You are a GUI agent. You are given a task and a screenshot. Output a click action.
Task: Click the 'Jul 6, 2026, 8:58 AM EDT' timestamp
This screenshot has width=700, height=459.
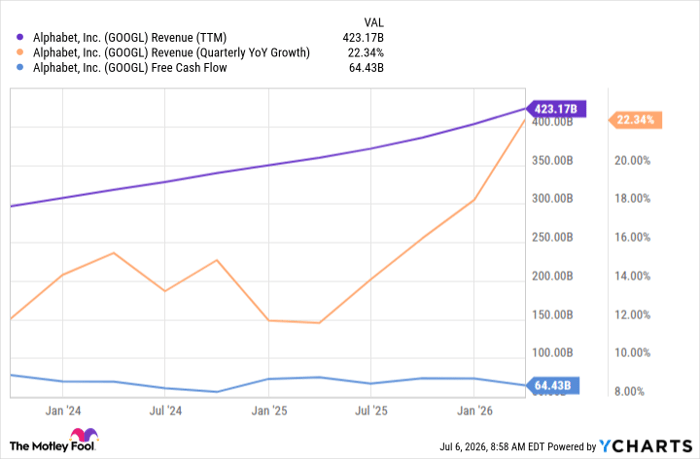coord(492,446)
